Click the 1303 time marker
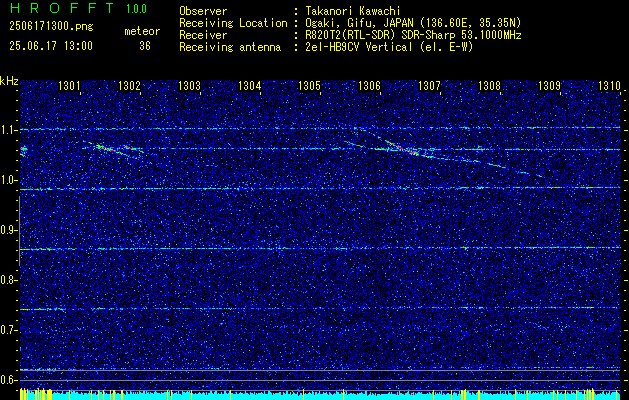This screenshot has height=400, width=629. click(189, 85)
